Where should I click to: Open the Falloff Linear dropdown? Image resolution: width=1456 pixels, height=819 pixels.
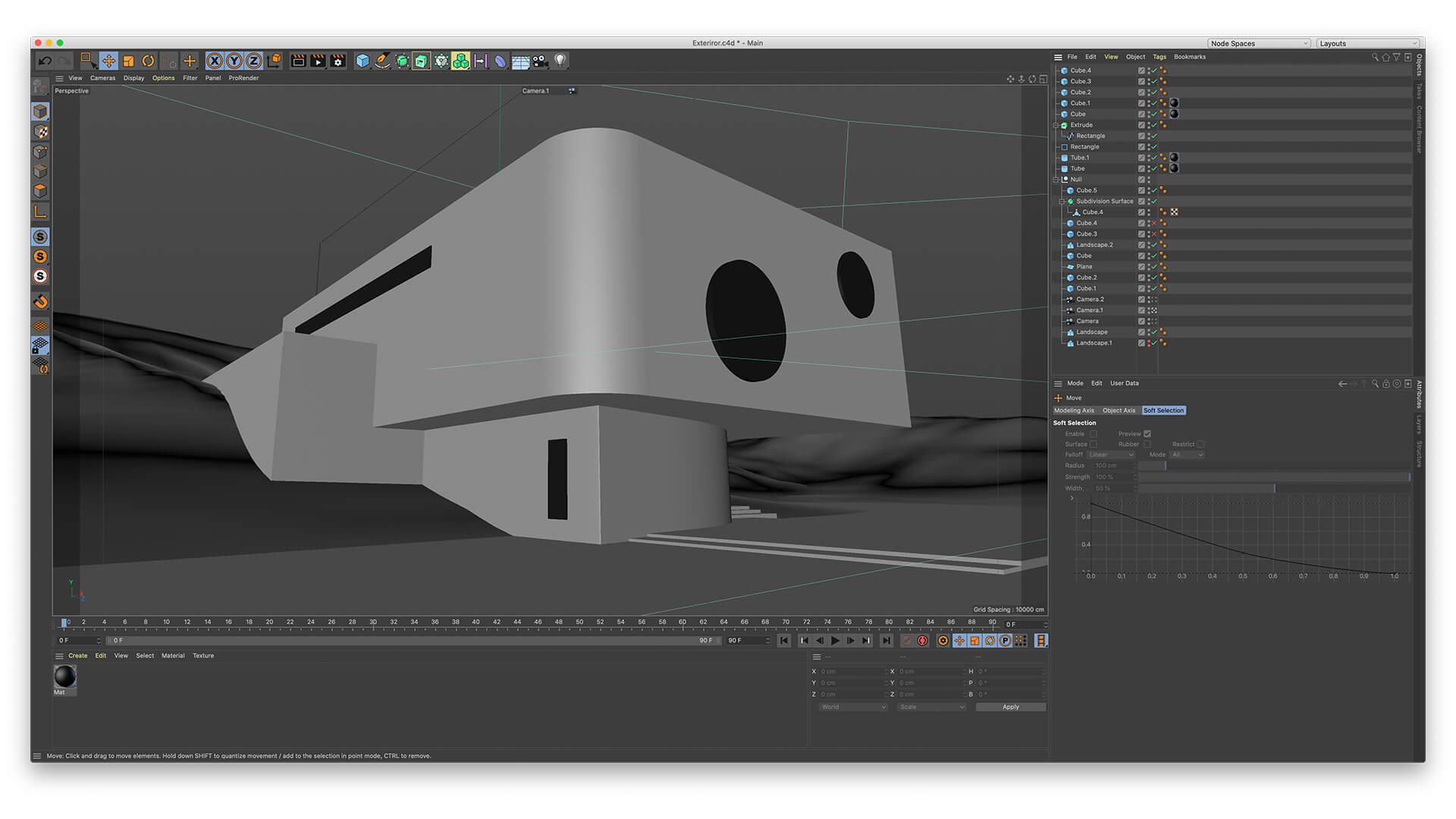click(1111, 455)
